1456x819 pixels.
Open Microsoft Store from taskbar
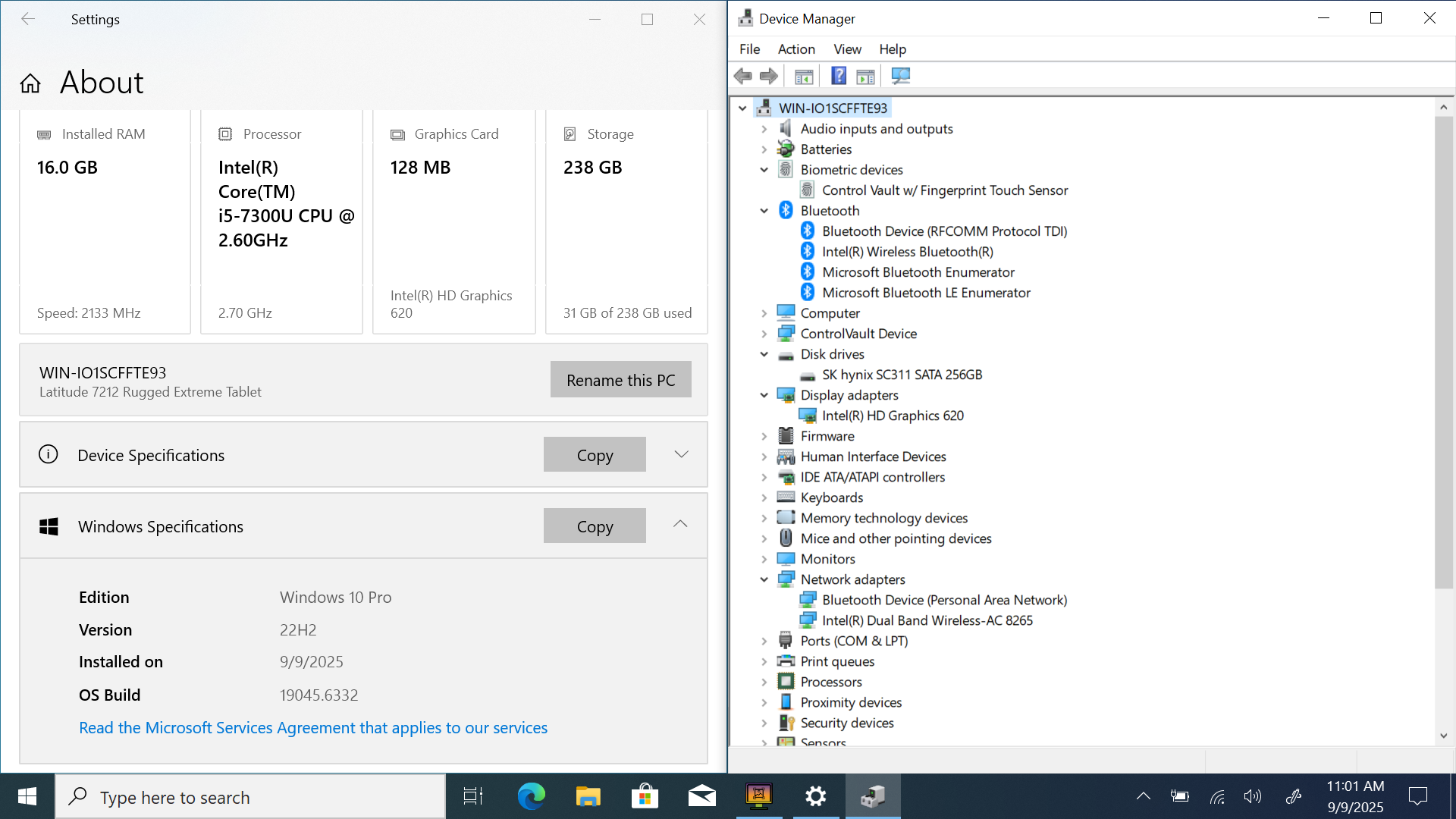tap(645, 796)
